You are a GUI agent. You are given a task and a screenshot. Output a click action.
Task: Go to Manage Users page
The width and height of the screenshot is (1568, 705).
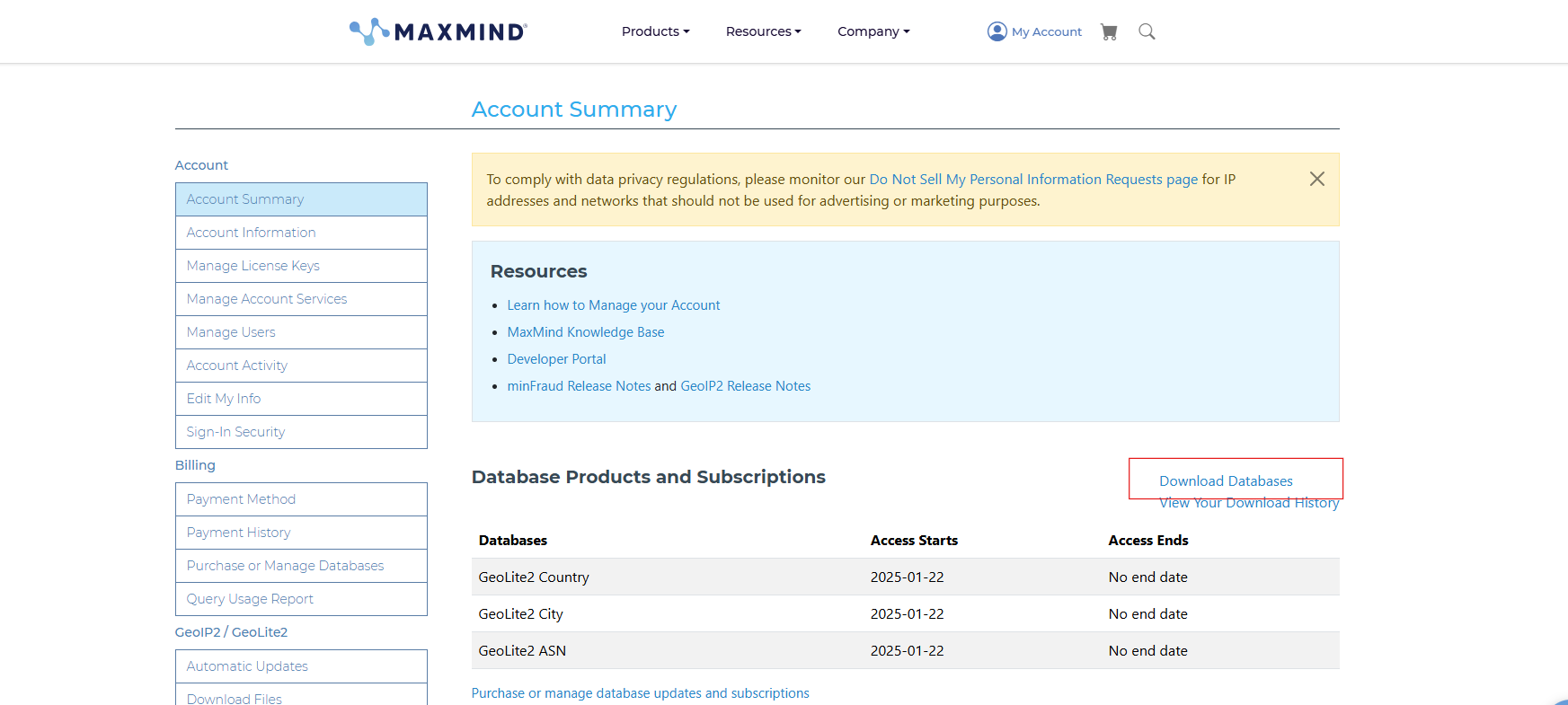point(231,332)
